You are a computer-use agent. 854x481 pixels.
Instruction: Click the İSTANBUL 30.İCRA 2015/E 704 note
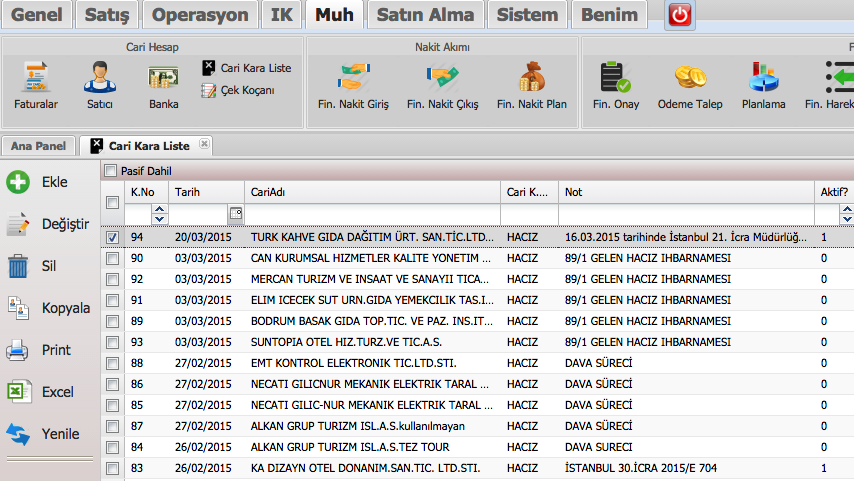pyautogui.click(x=641, y=468)
